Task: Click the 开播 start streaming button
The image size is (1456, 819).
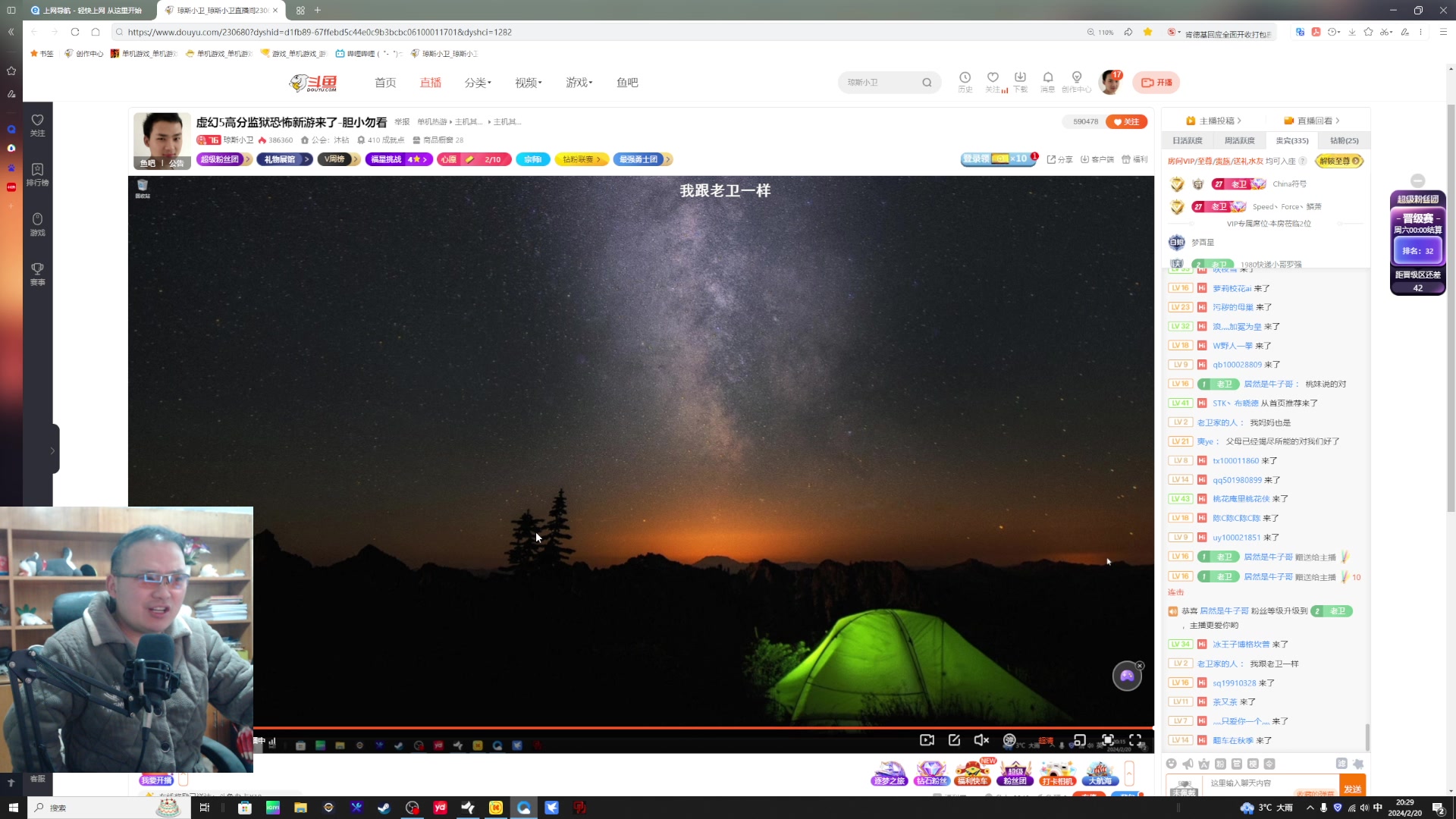Action: [1156, 83]
